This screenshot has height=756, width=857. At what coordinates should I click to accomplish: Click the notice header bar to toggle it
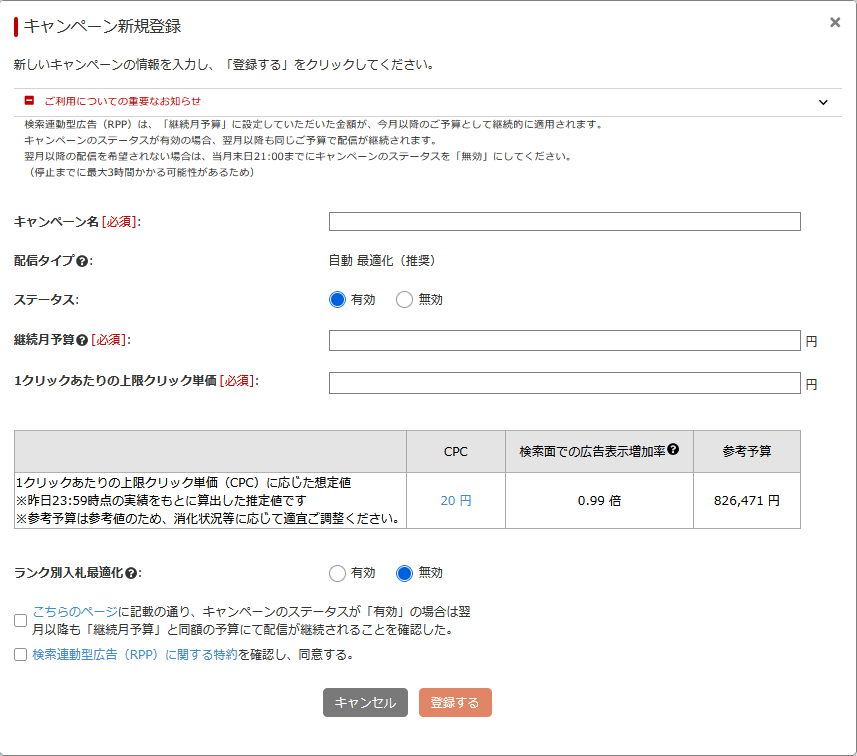[x=400, y=100]
